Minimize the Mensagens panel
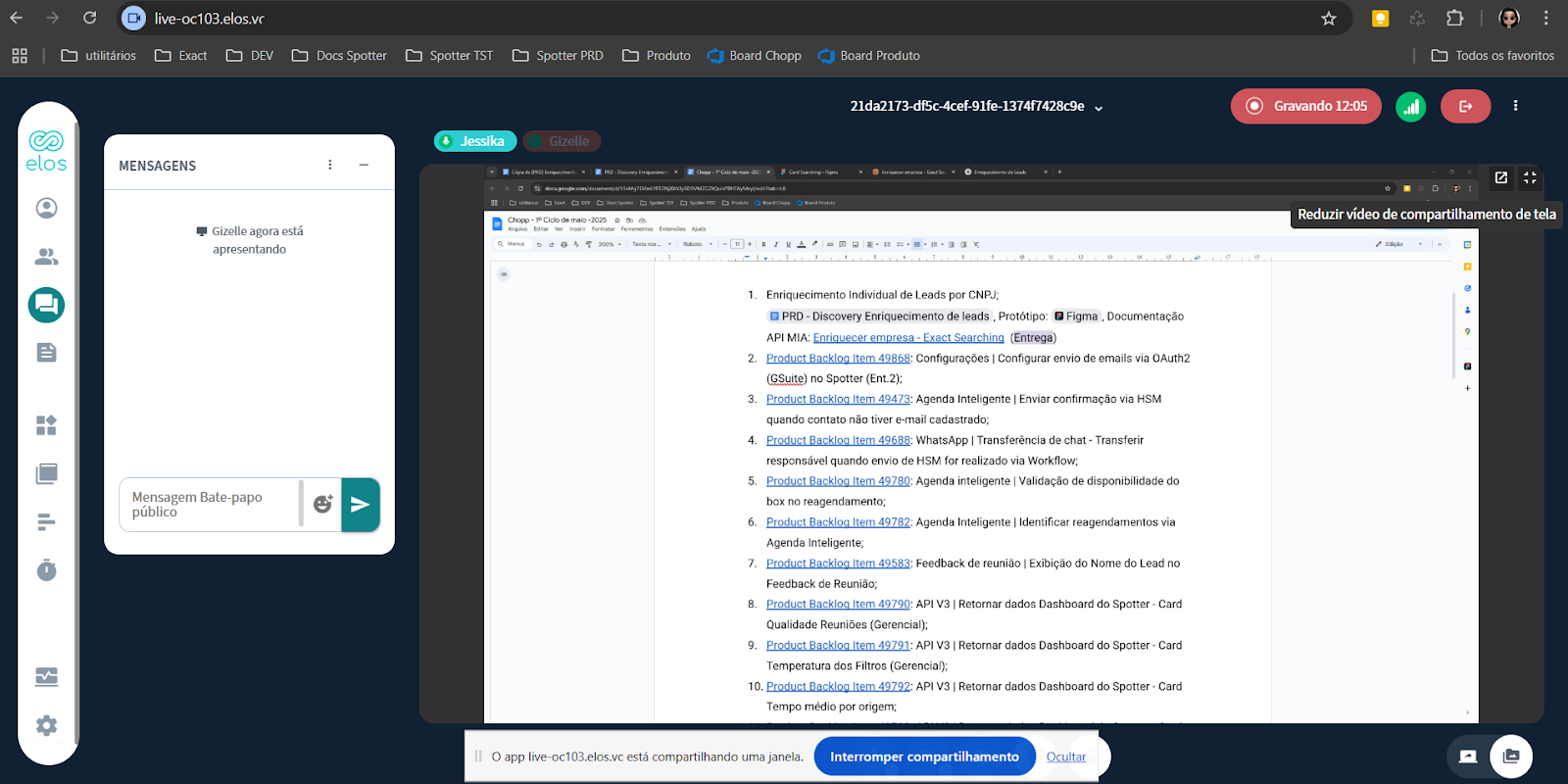This screenshot has width=1568, height=784. pos(364,165)
